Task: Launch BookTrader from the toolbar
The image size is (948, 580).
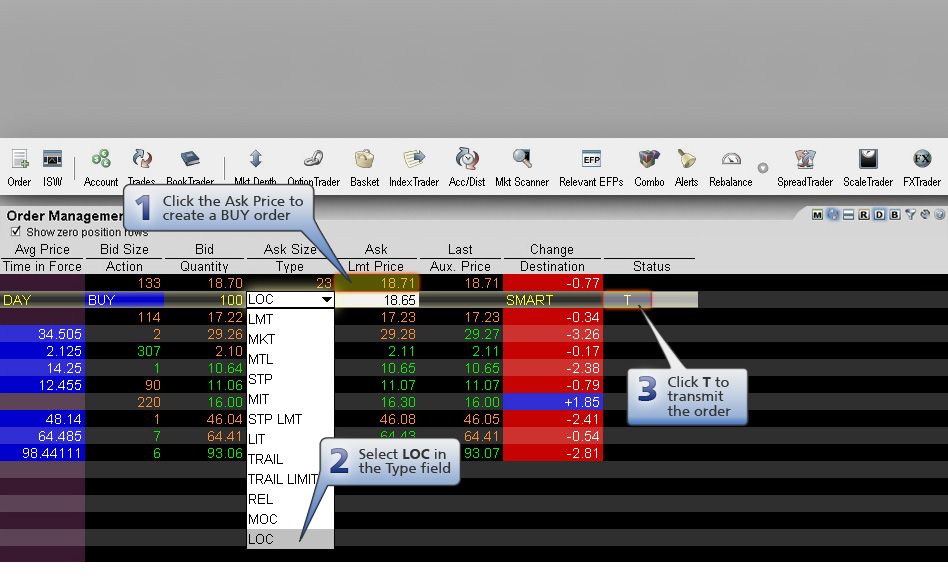Action: point(190,168)
